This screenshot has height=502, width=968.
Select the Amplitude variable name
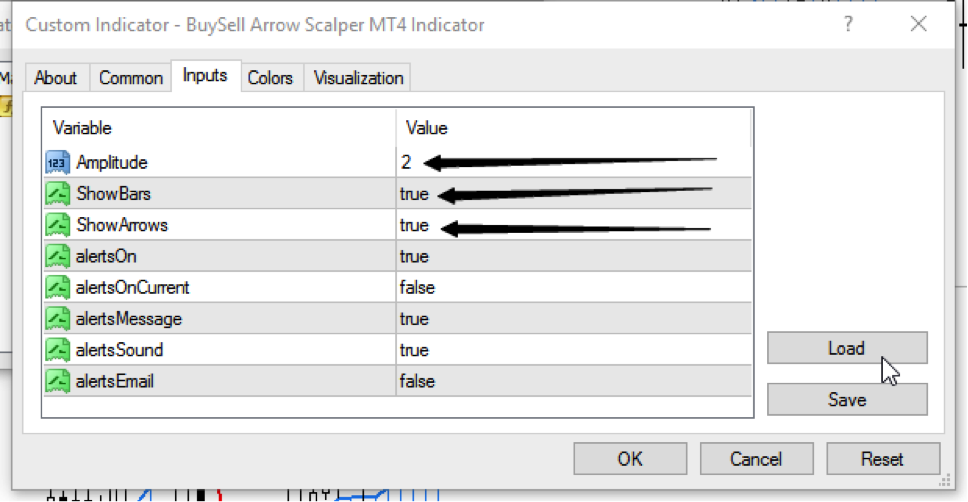coord(112,162)
